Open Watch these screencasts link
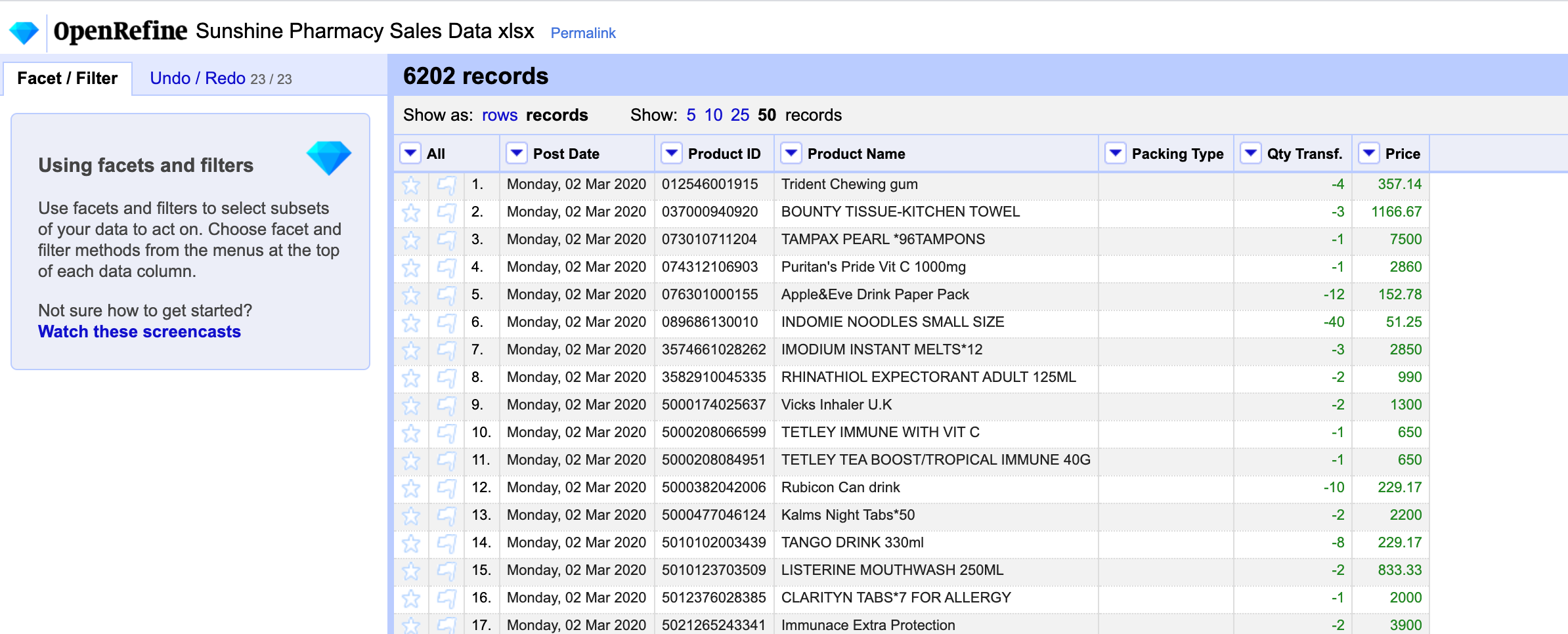 (x=139, y=332)
